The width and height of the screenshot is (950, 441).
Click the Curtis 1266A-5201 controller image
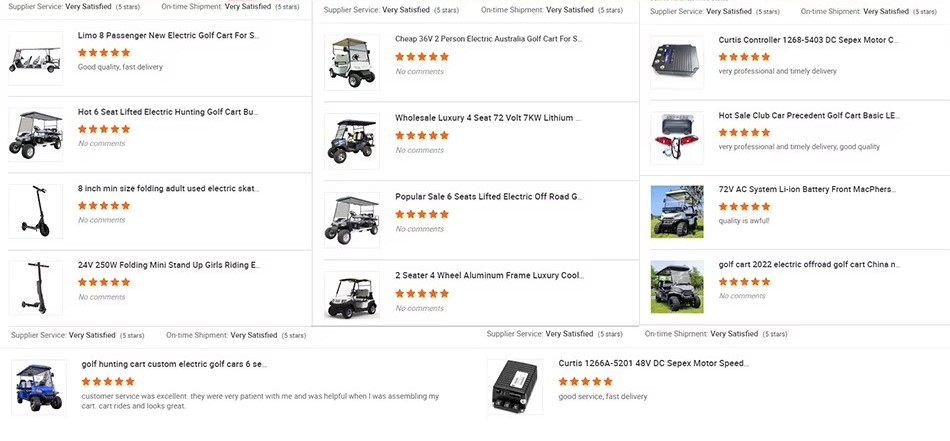click(x=516, y=386)
